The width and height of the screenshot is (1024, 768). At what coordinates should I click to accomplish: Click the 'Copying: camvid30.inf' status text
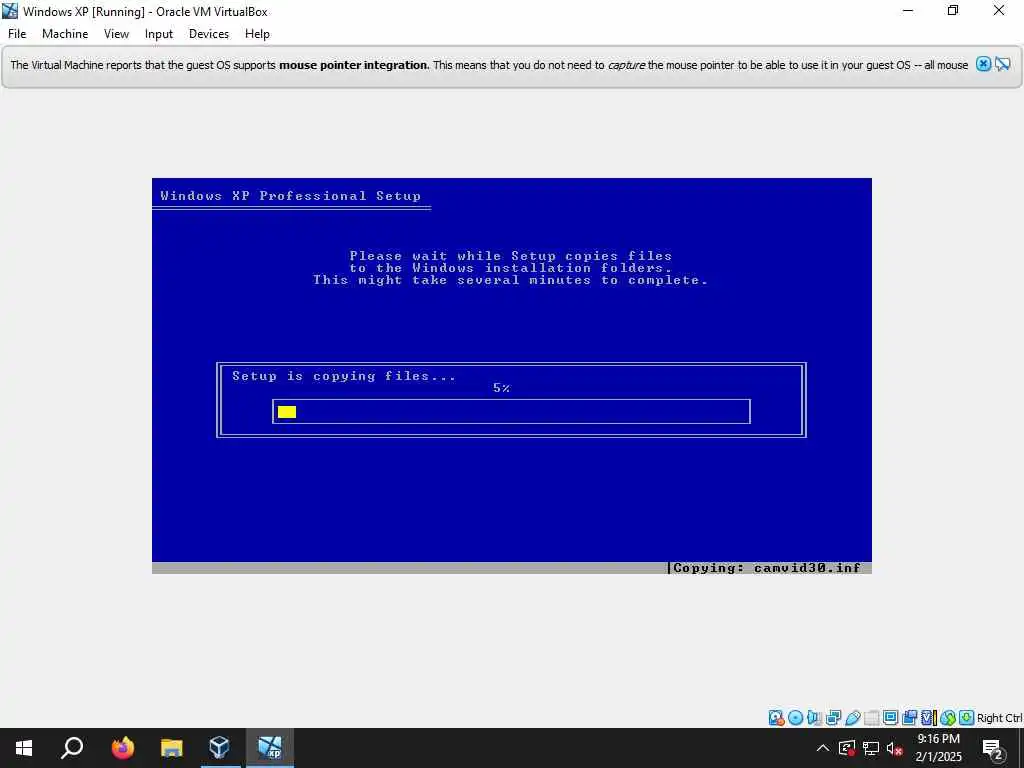coord(767,568)
